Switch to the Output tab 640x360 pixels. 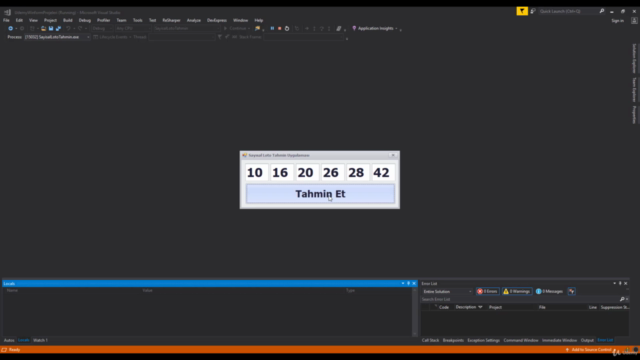[587, 340]
